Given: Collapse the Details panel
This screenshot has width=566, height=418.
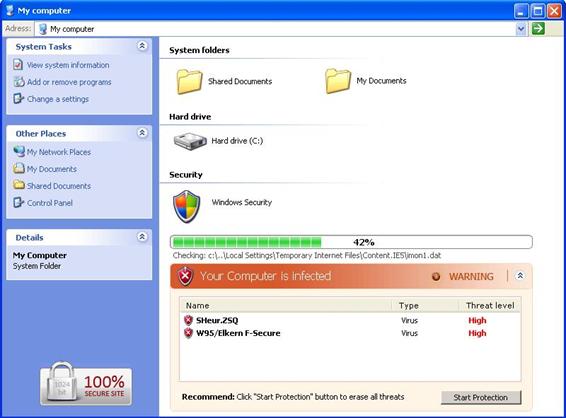Looking at the screenshot, I should click(142, 237).
